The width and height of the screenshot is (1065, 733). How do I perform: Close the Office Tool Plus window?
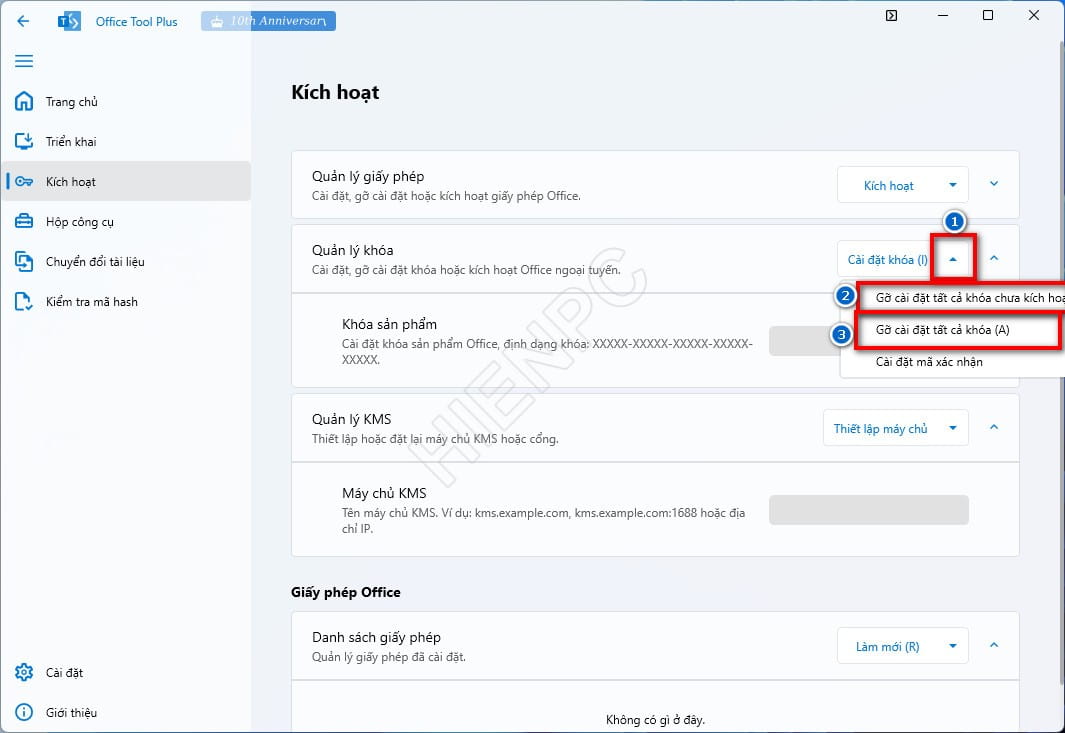click(x=1034, y=16)
